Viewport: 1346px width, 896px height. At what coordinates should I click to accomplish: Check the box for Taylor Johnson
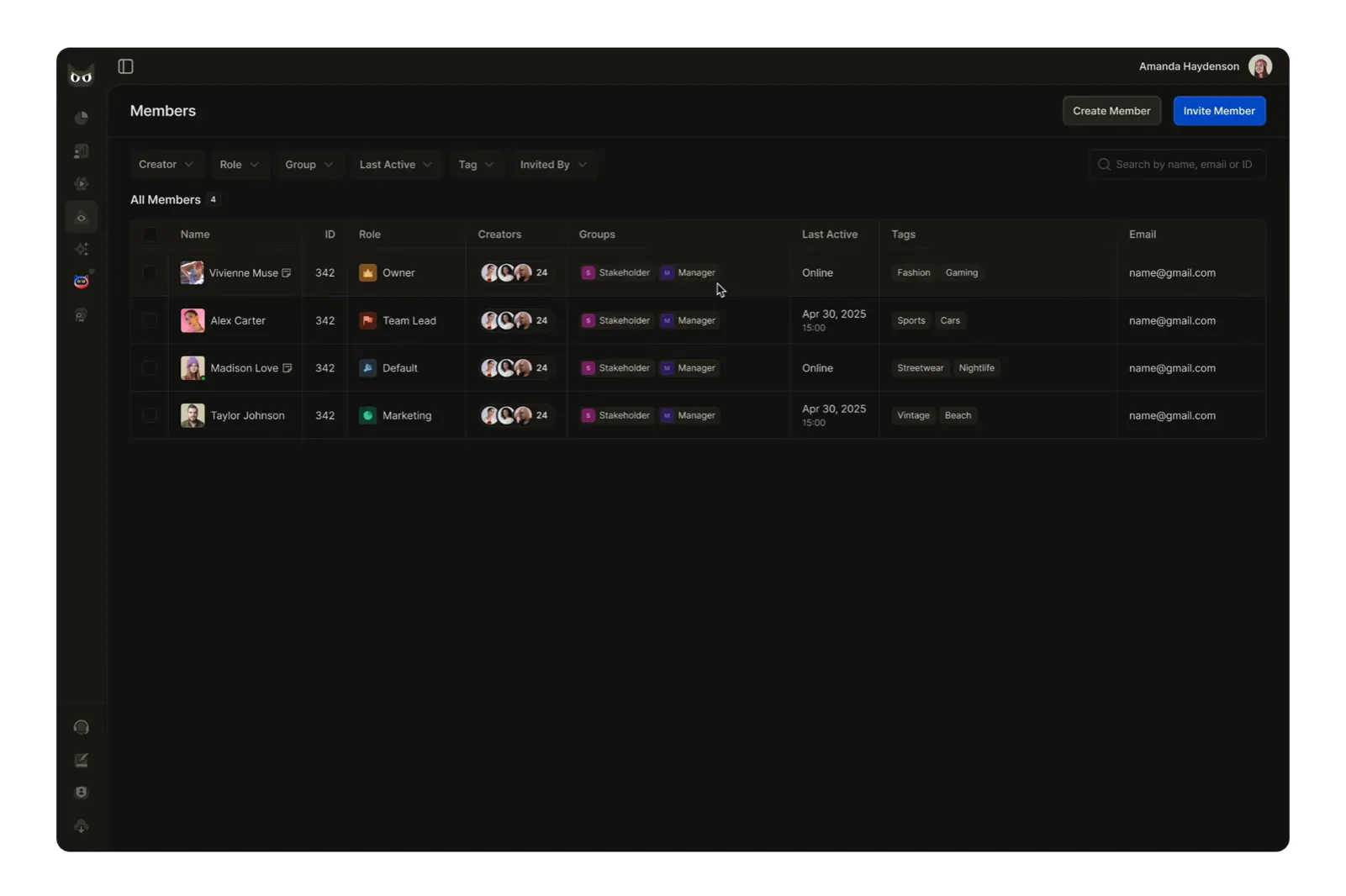pyautogui.click(x=150, y=415)
